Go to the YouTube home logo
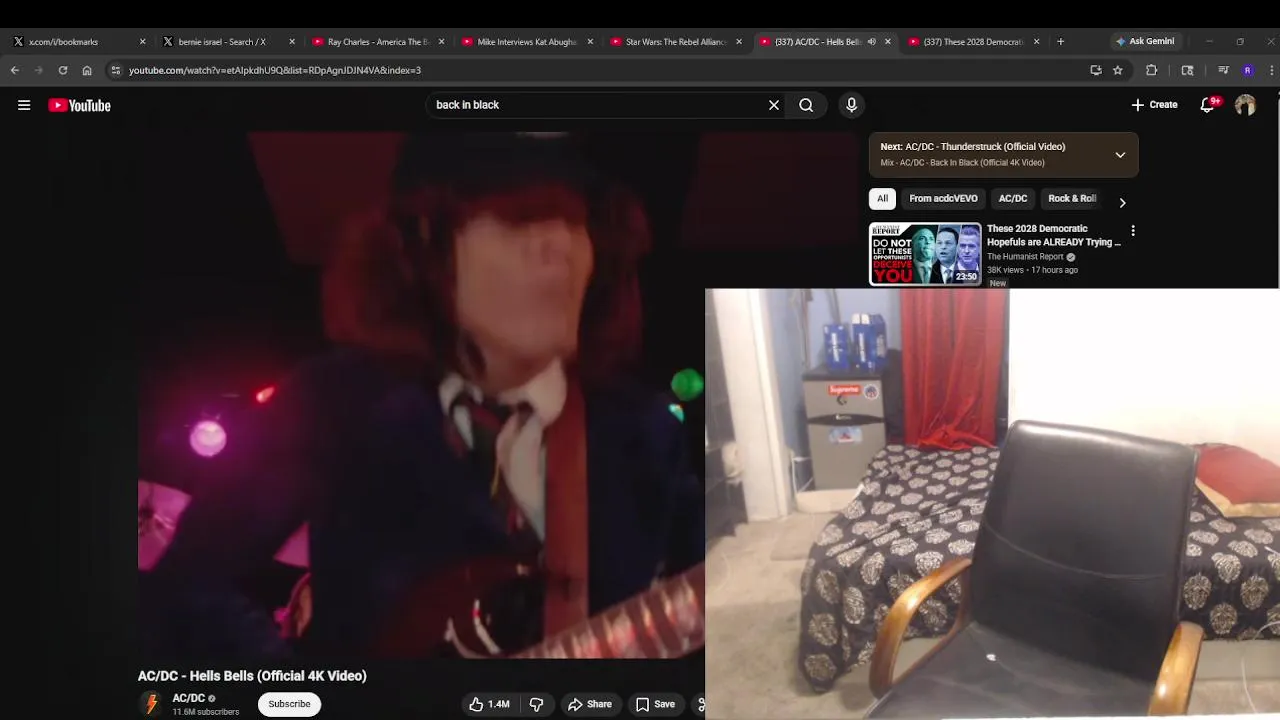1280x720 pixels. point(79,105)
